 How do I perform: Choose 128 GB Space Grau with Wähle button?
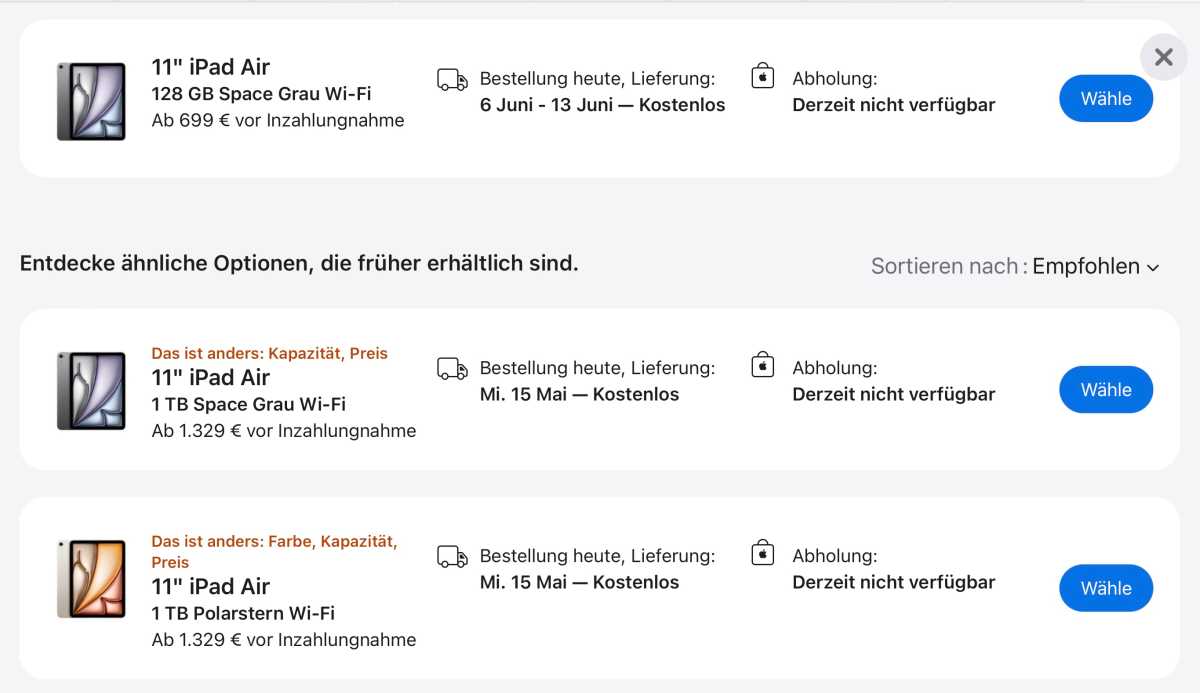point(1106,98)
